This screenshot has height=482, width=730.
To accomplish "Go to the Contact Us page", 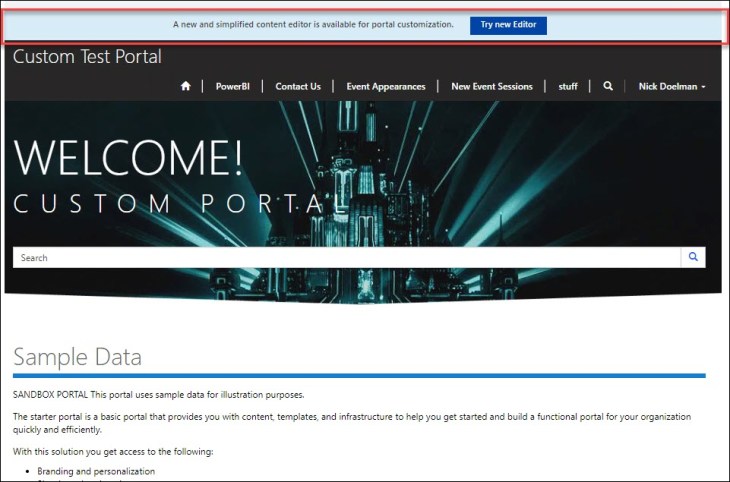I will 298,87.
